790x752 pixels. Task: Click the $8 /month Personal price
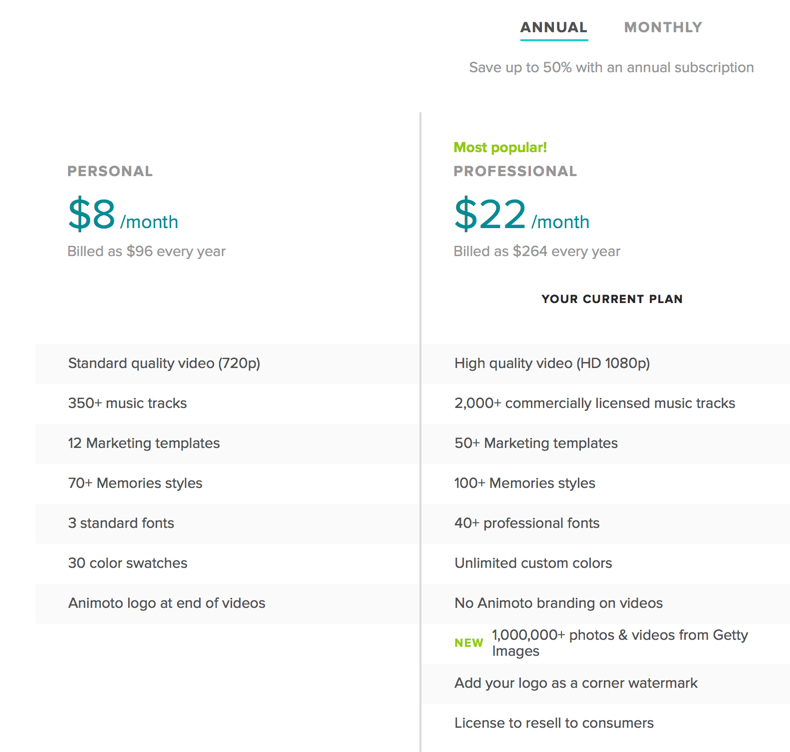pyautogui.click(x=122, y=216)
